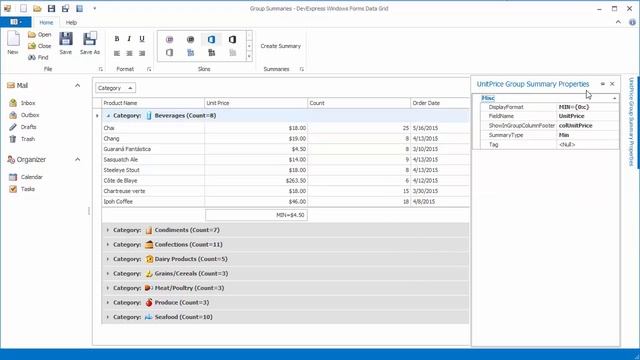Toggle Bold formatting
The width and height of the screenshot is (640, 360).
(x=117, y=39)
